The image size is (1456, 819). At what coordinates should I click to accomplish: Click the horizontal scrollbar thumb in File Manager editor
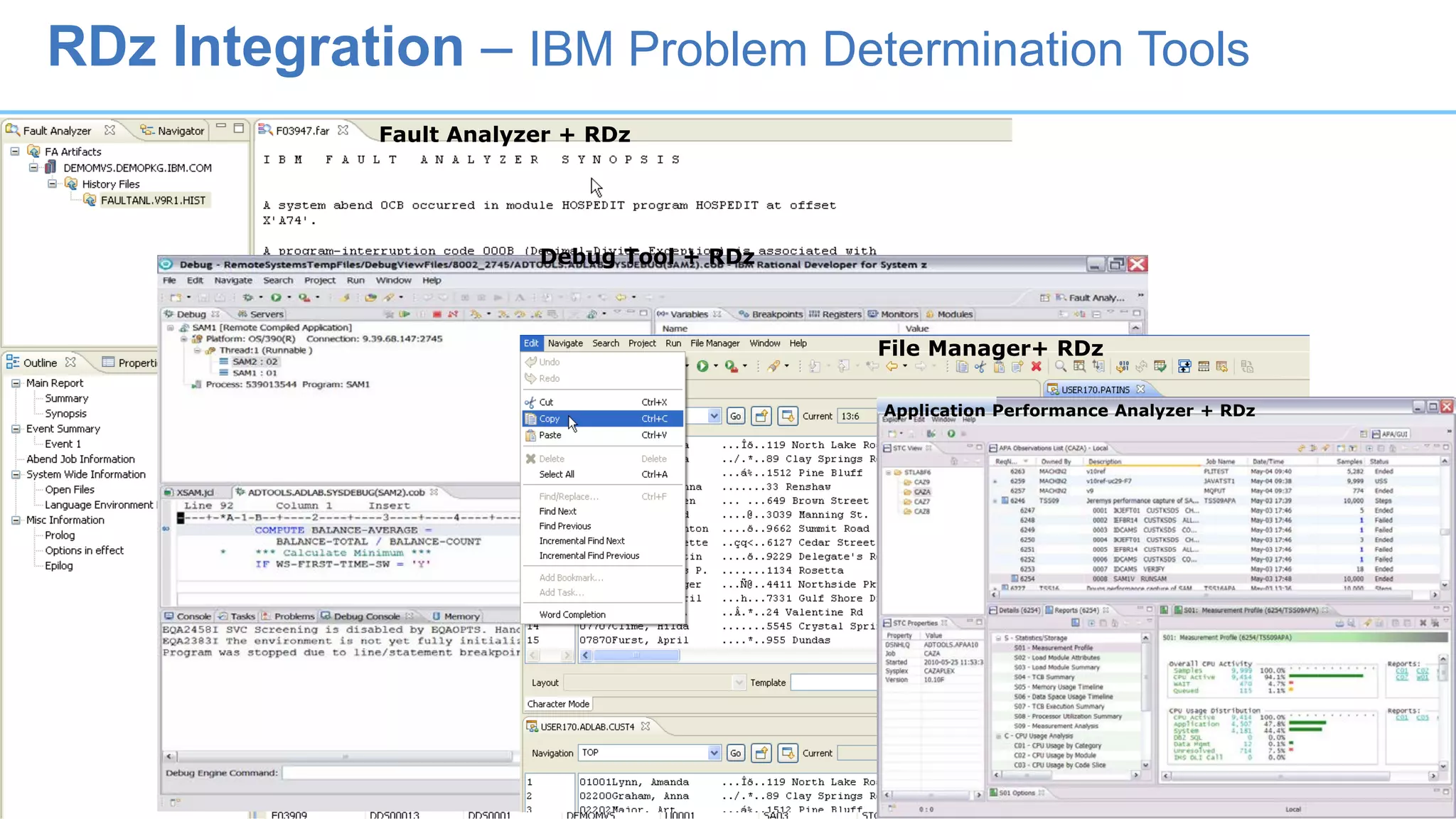636,655
